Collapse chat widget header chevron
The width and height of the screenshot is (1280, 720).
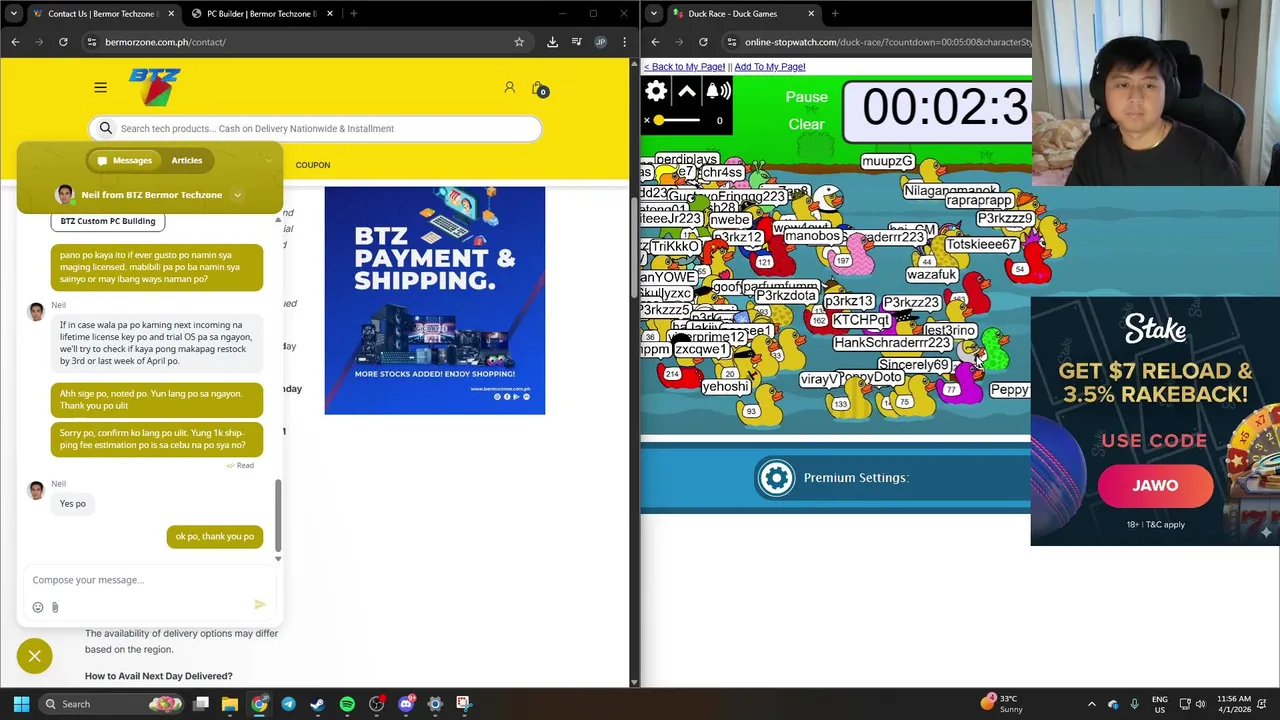tap(268, 160)
